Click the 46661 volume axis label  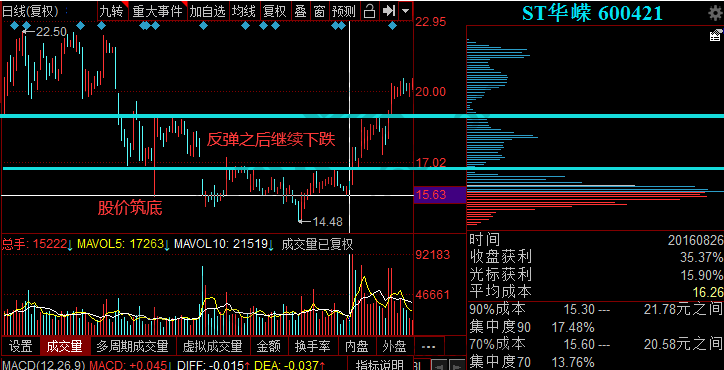tap(434, 294)
